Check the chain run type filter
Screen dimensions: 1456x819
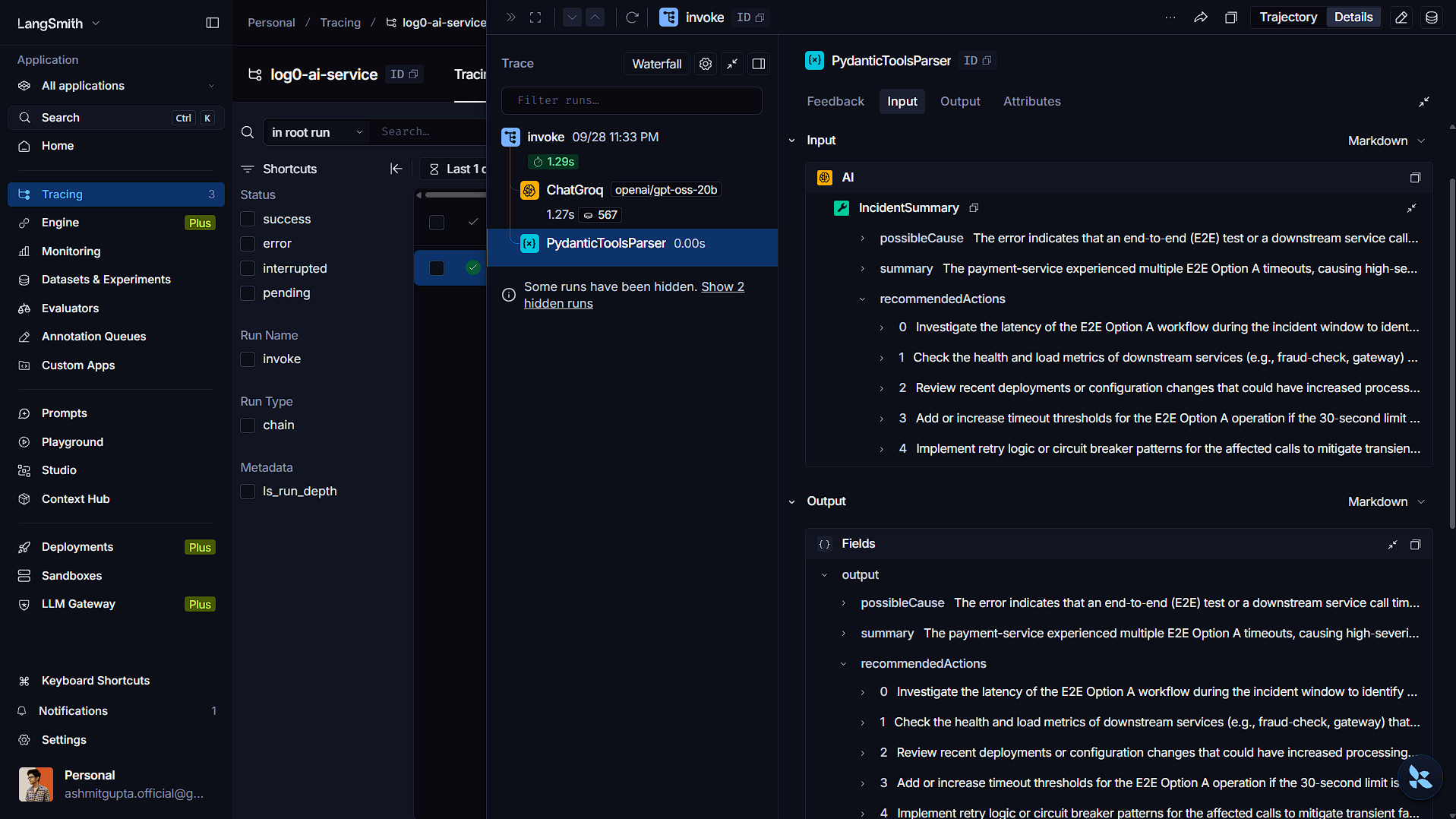(248, 425)
